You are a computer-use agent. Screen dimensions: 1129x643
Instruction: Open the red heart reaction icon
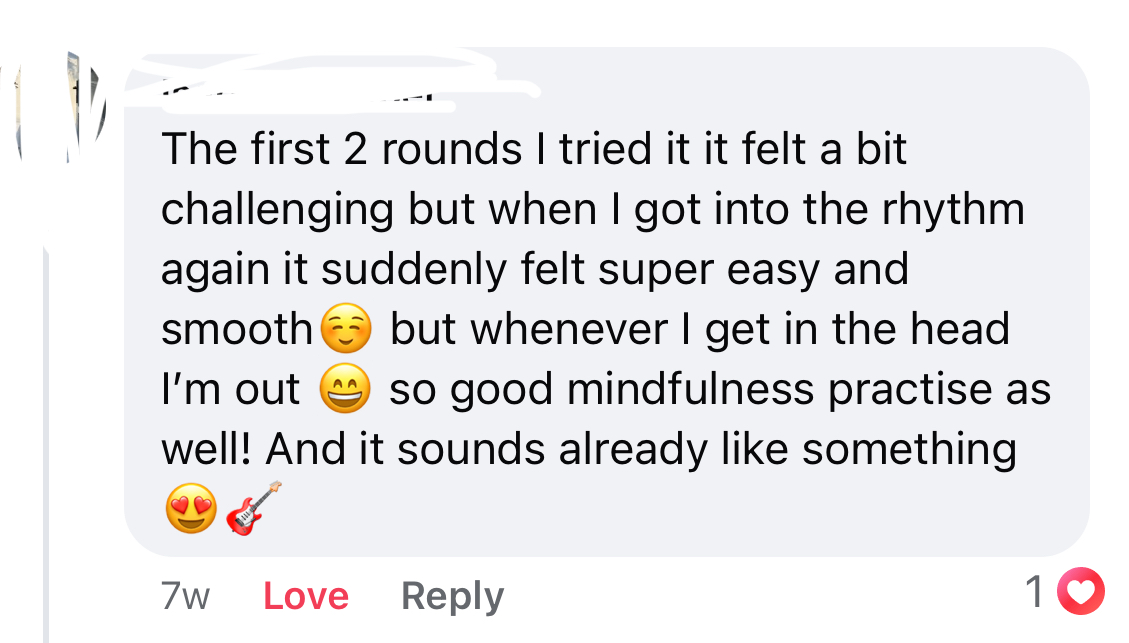coord(1081,592)
